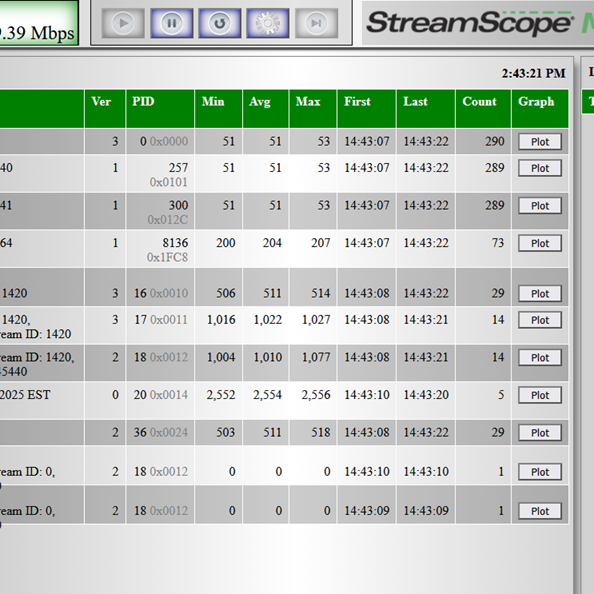Click Plot in row with First 14:43:09
Viewport: 594px width, 594px height.
coord(540,511)
